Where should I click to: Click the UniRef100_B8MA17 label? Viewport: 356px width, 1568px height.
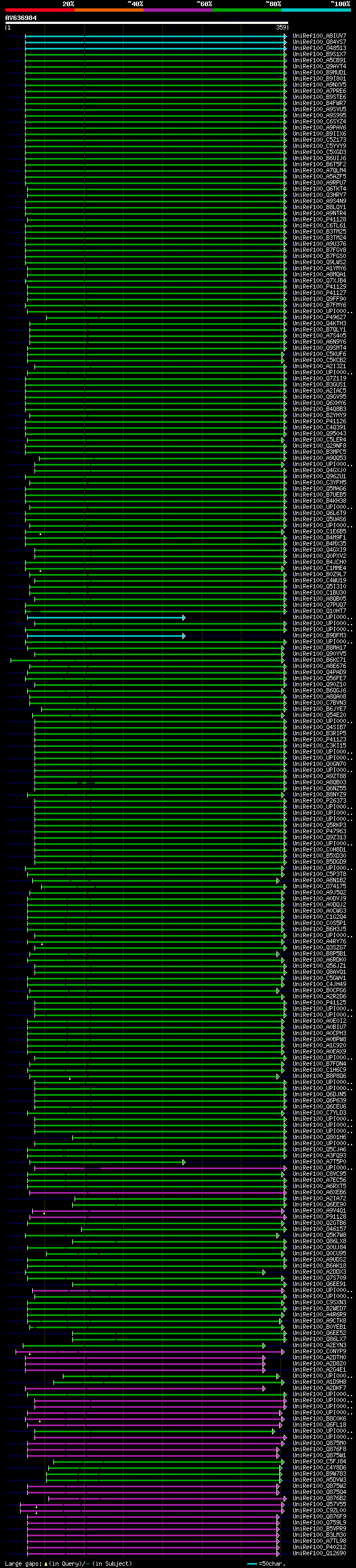[x=319, y=647]
